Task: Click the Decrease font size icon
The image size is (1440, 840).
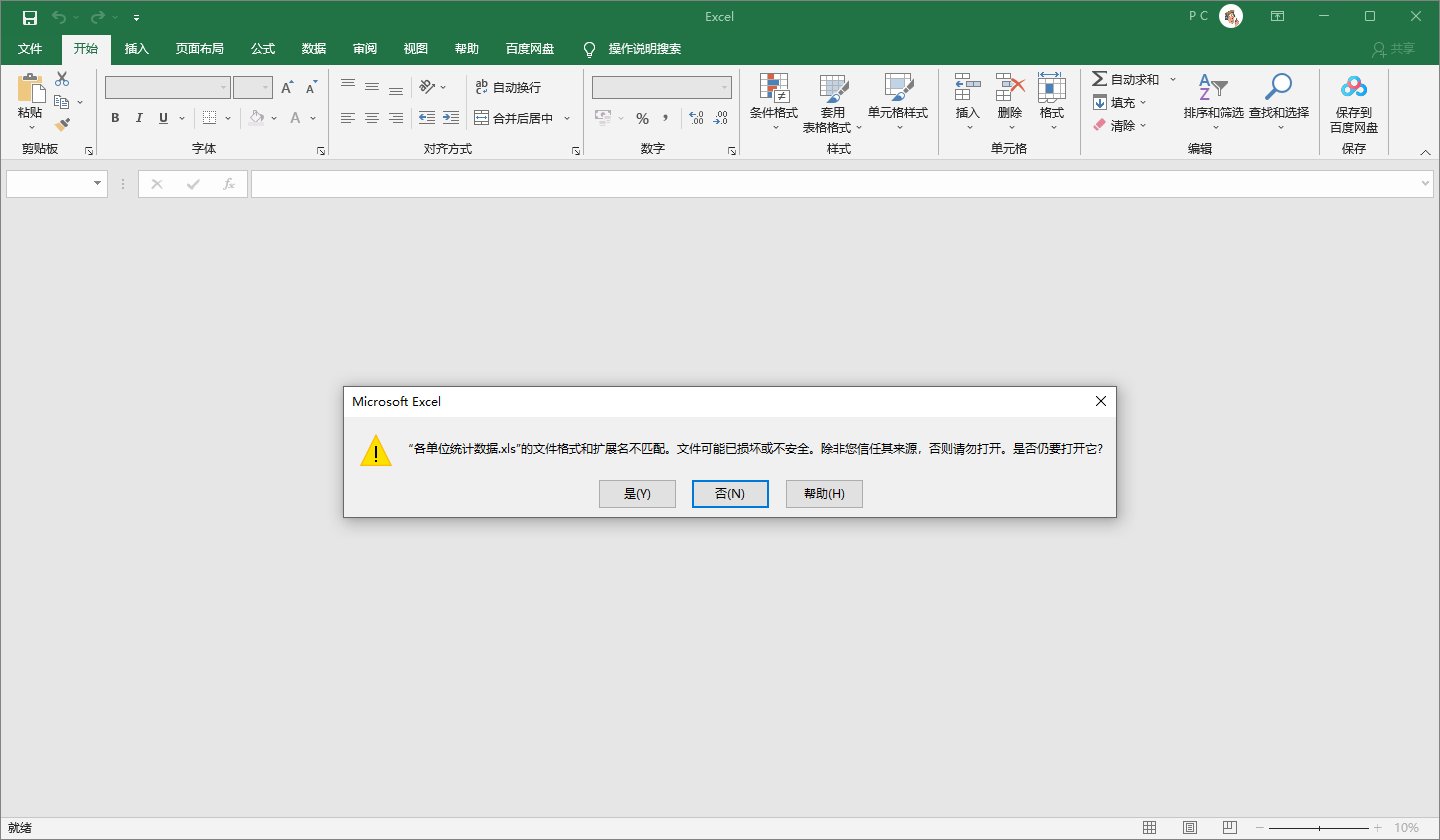Action: click(x=311, y=88)
